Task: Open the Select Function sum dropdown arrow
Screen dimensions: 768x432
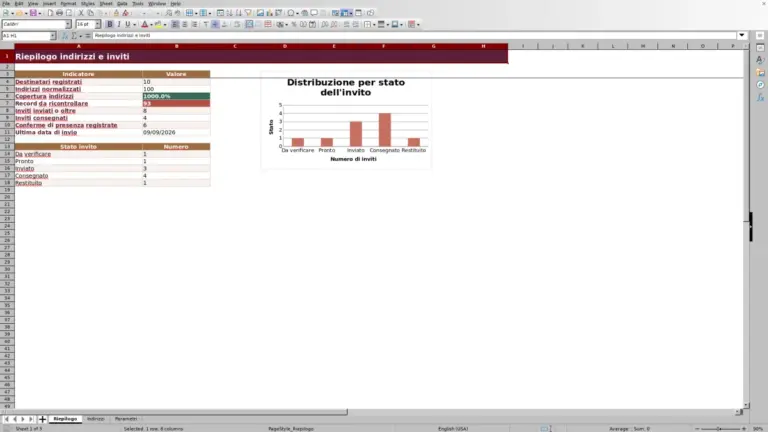Action: [81, 36]
